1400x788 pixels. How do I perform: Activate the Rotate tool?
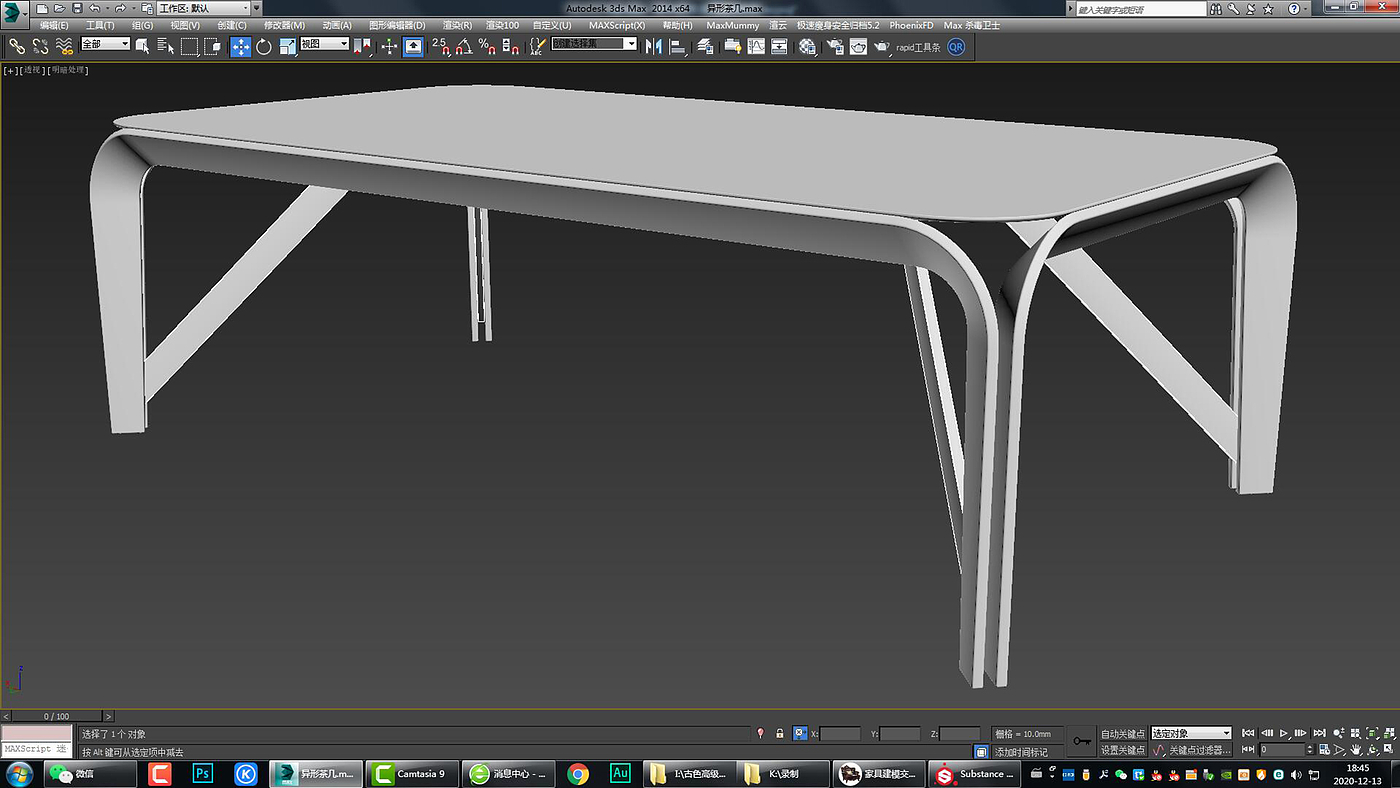click(264, 47)
